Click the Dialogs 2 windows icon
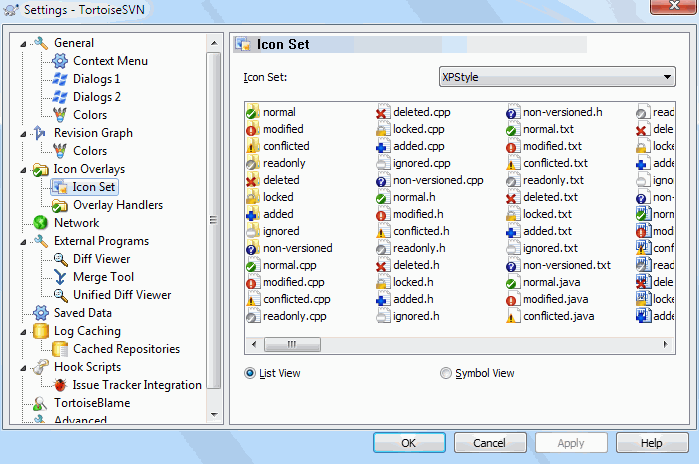This screenshot has width=699, height=464. pyautogui.click(x=60, y=97)
